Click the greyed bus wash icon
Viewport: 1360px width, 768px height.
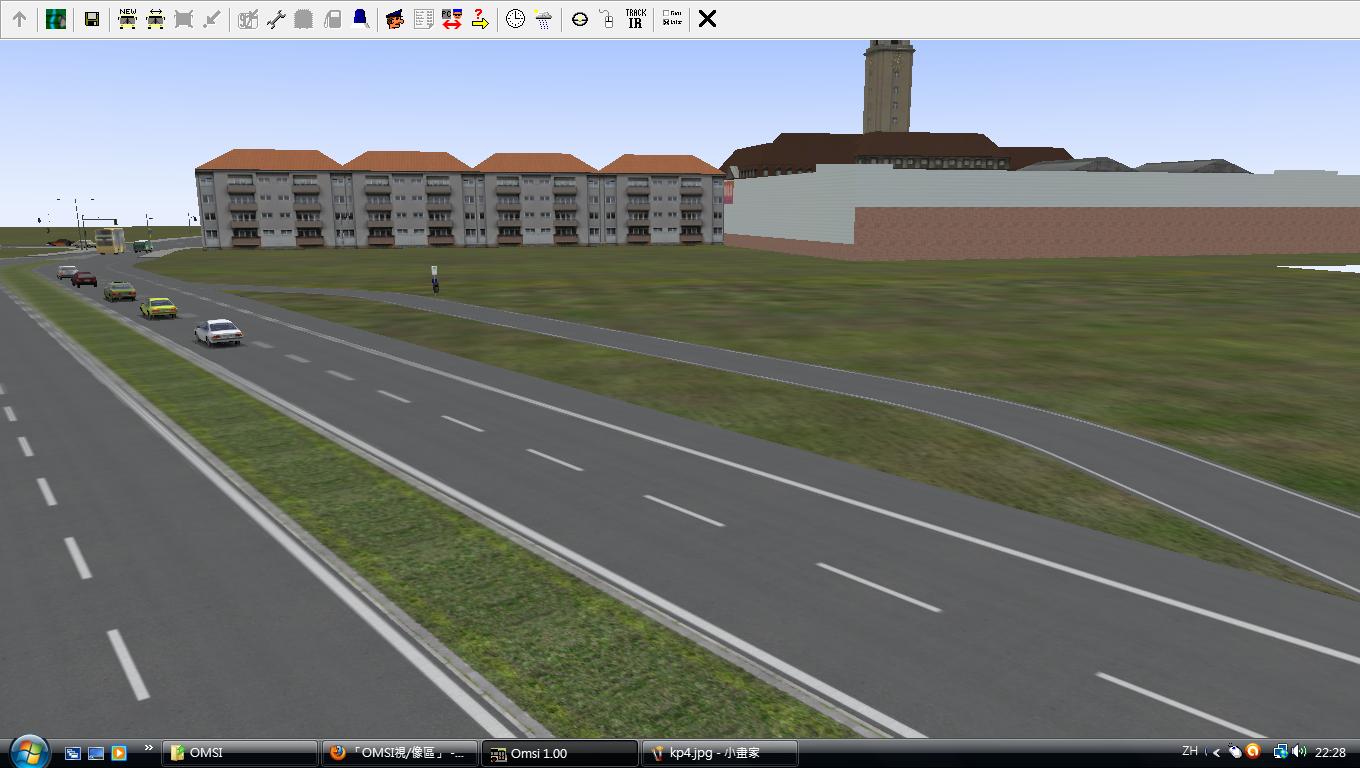point(304,18)
